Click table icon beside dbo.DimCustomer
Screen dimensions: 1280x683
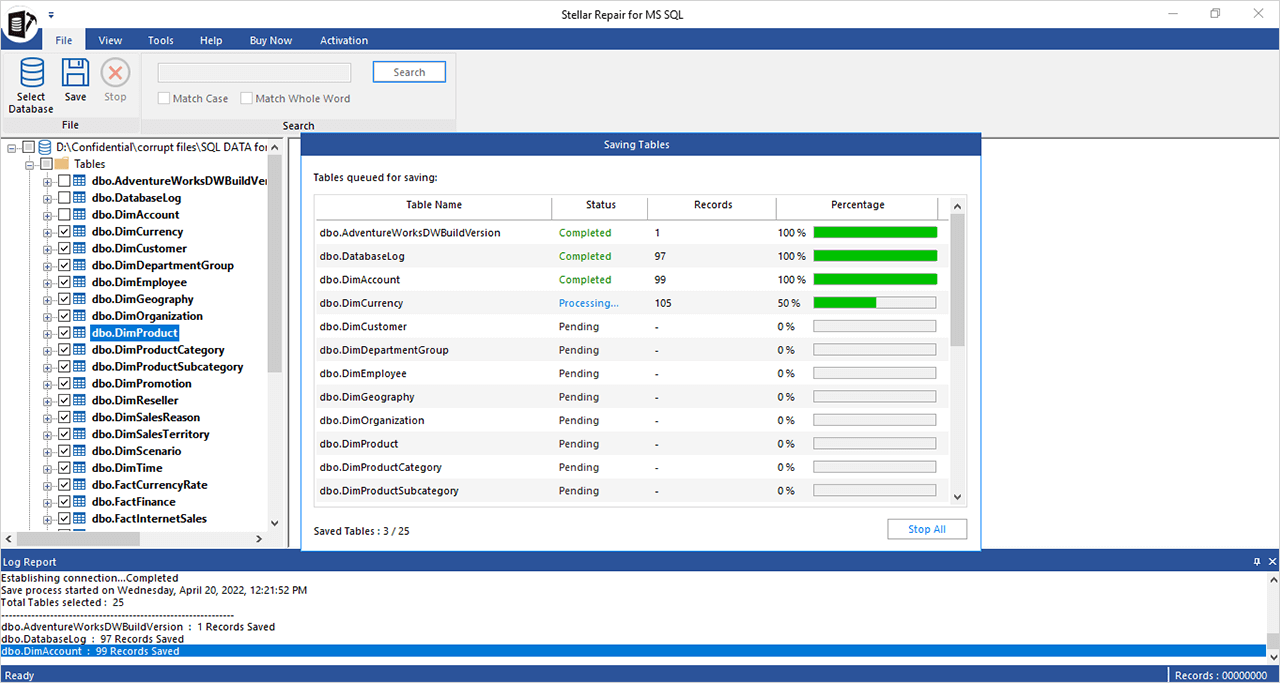80,249
